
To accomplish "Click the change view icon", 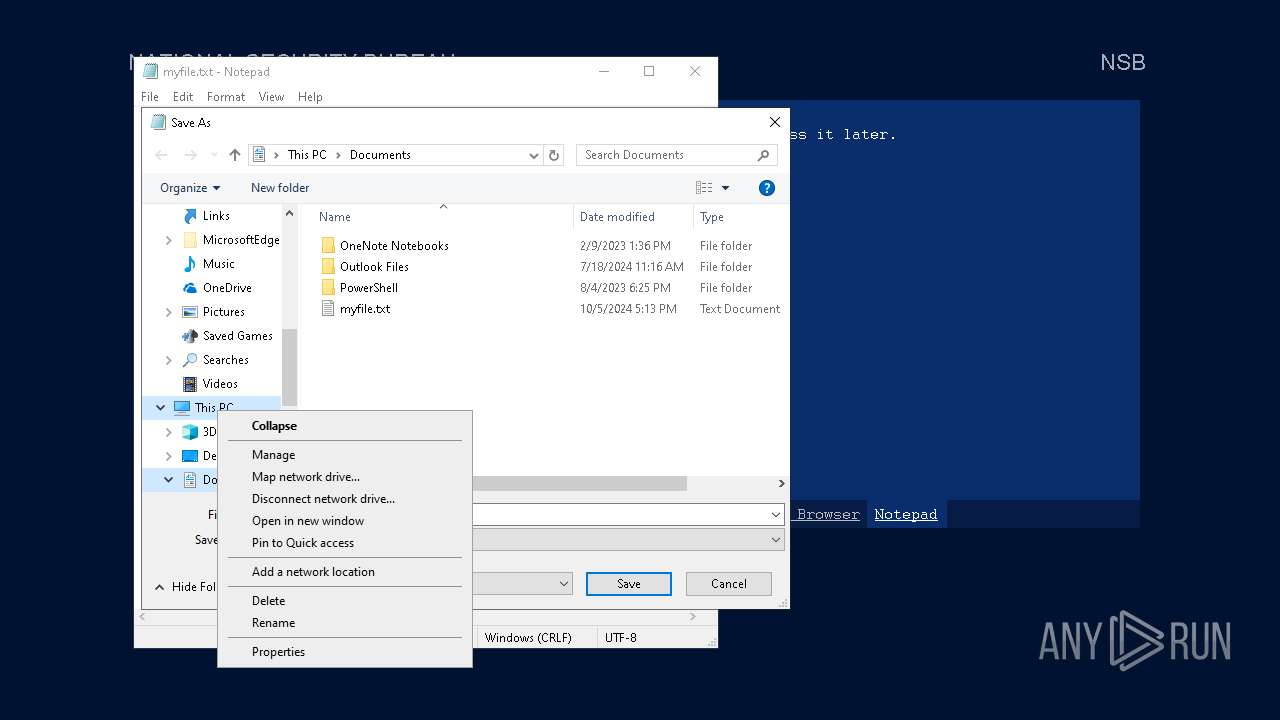I will point(704,188).
